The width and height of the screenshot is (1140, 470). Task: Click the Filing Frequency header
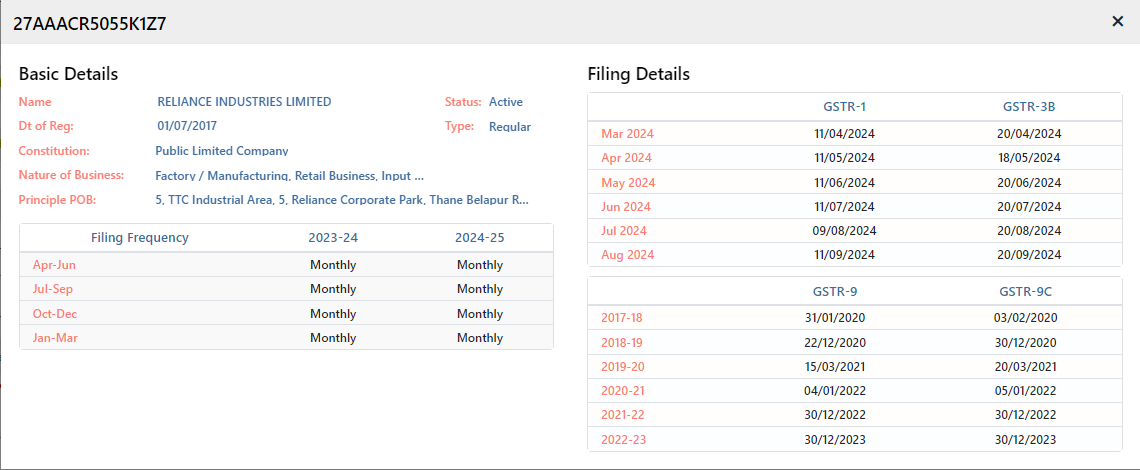(x=140, y=238)
